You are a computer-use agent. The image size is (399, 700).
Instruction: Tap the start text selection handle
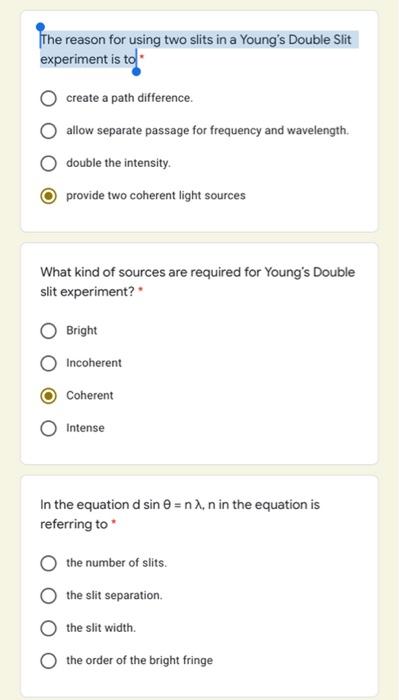point(40,28)
